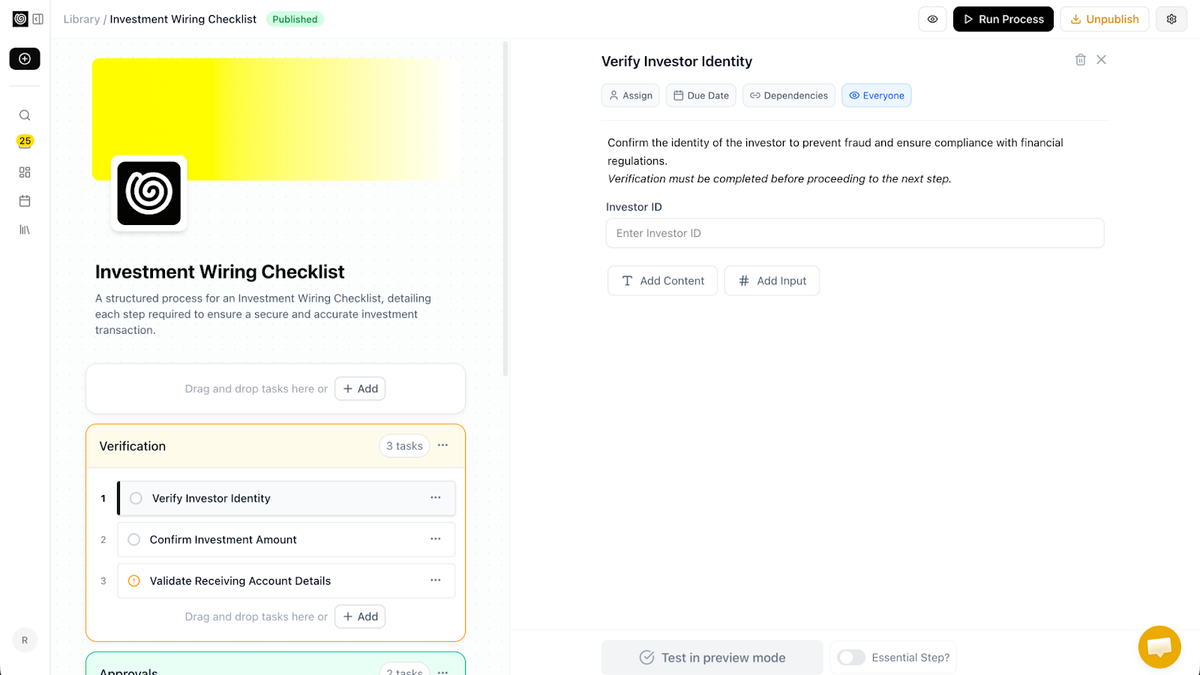The image size is (1200, 675).
Task: Select the Approvals section header
Action: tap(128, 668)
